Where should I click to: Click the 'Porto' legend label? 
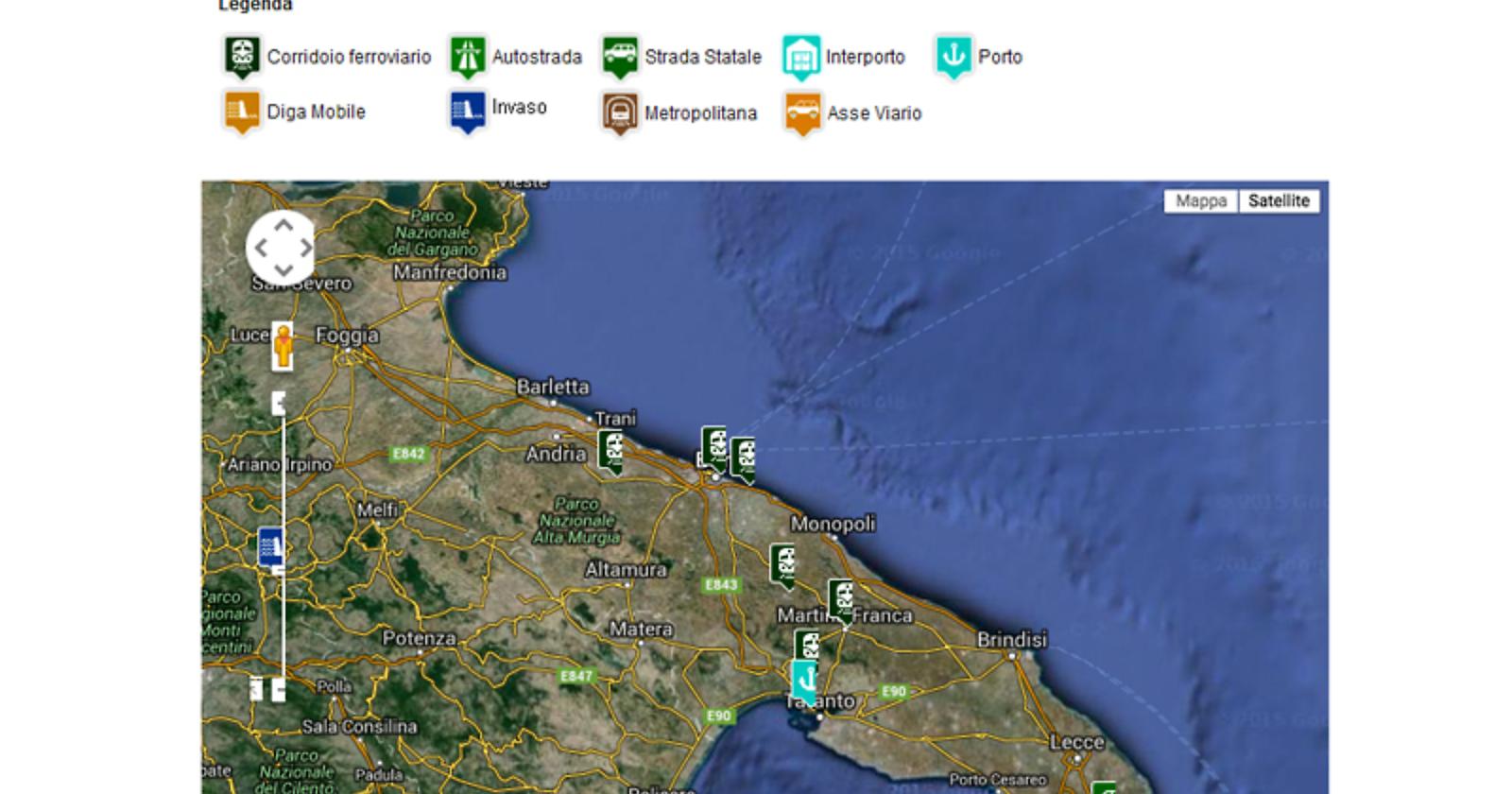click(1001, 57)
